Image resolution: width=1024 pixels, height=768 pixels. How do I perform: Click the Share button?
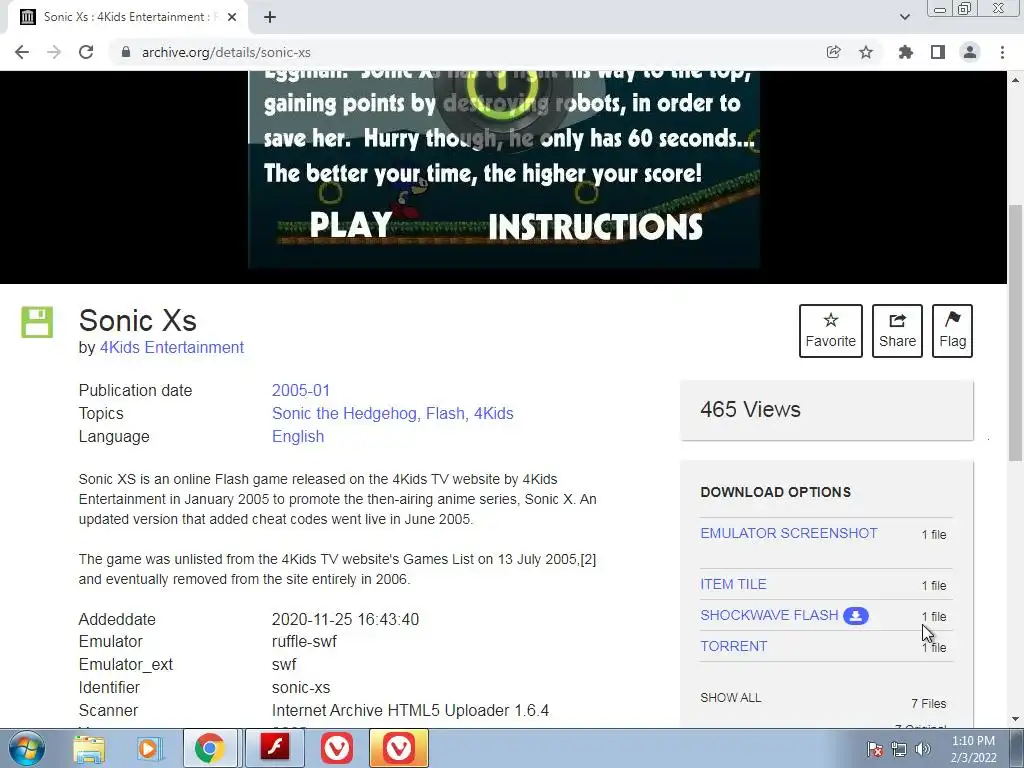tap(897, 330)
